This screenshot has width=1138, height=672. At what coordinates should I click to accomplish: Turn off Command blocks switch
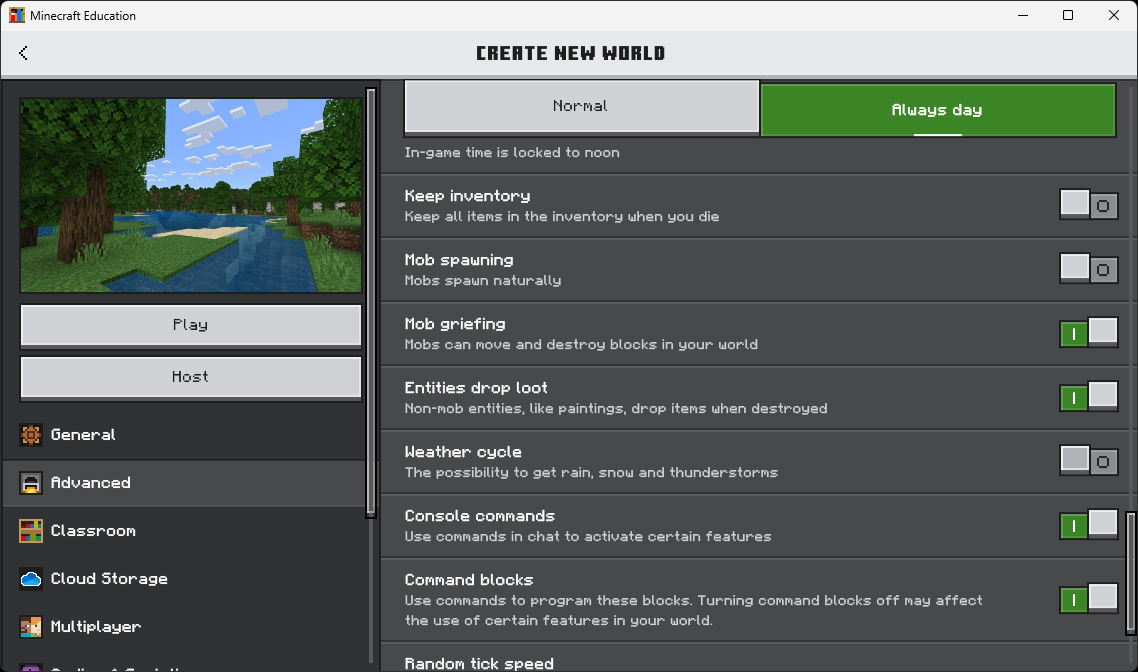[1089, 599]
